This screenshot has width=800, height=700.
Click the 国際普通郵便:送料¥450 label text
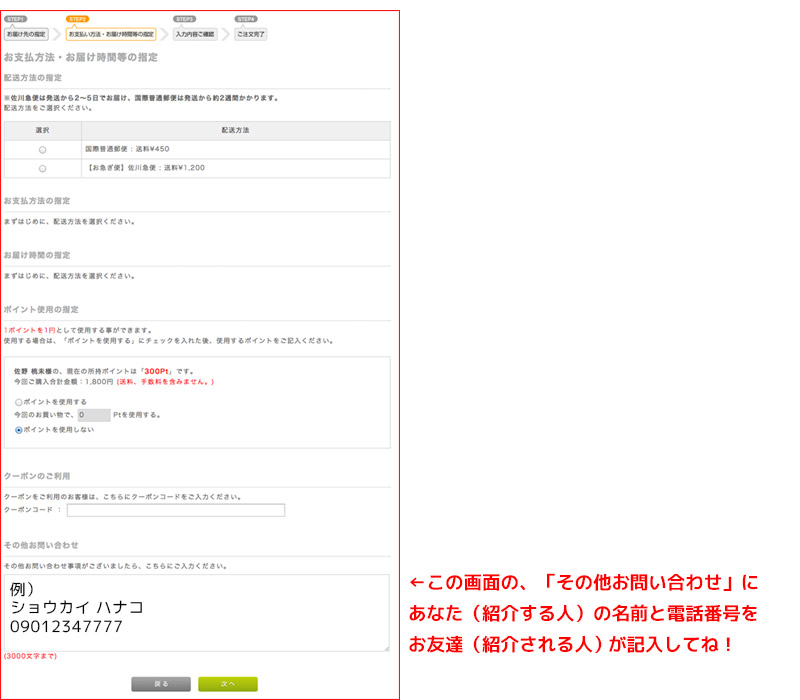point(121,149)
